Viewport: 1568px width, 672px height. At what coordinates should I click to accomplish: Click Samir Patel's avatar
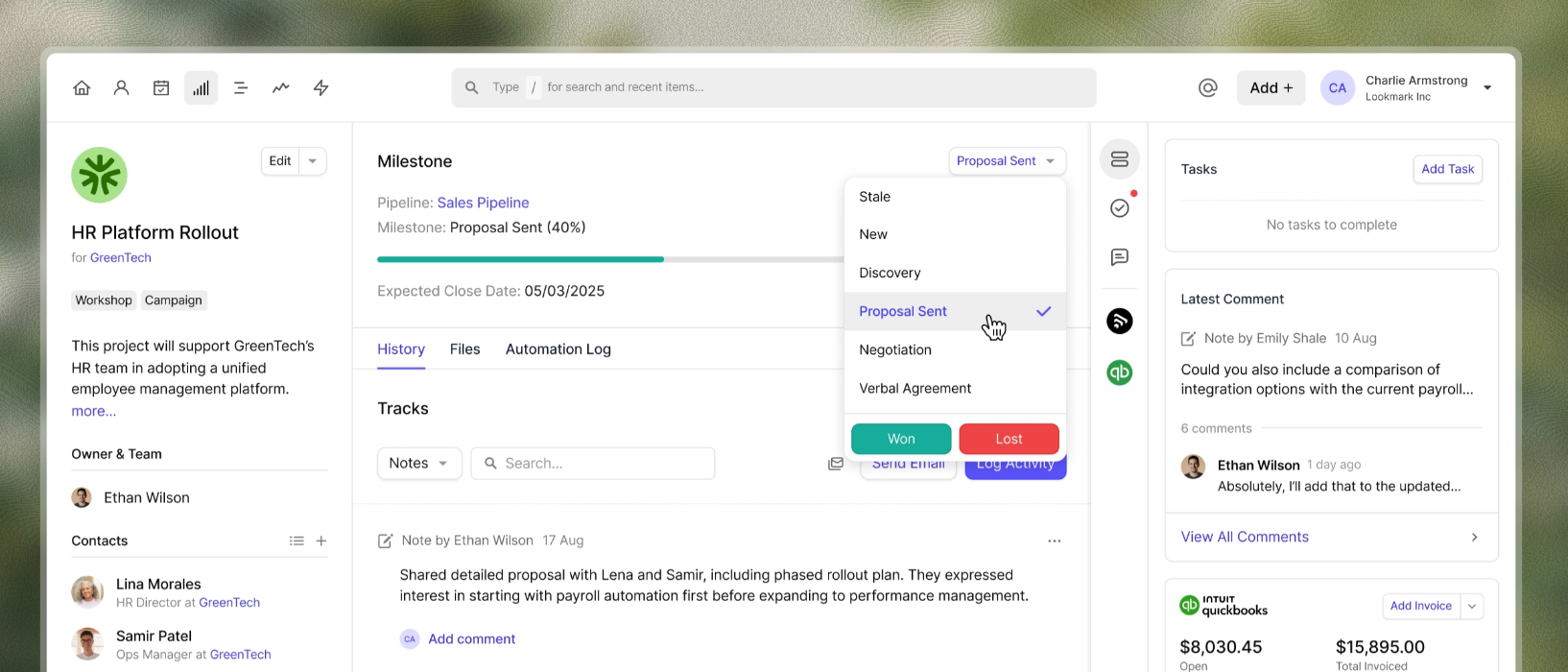click(87, 644)
